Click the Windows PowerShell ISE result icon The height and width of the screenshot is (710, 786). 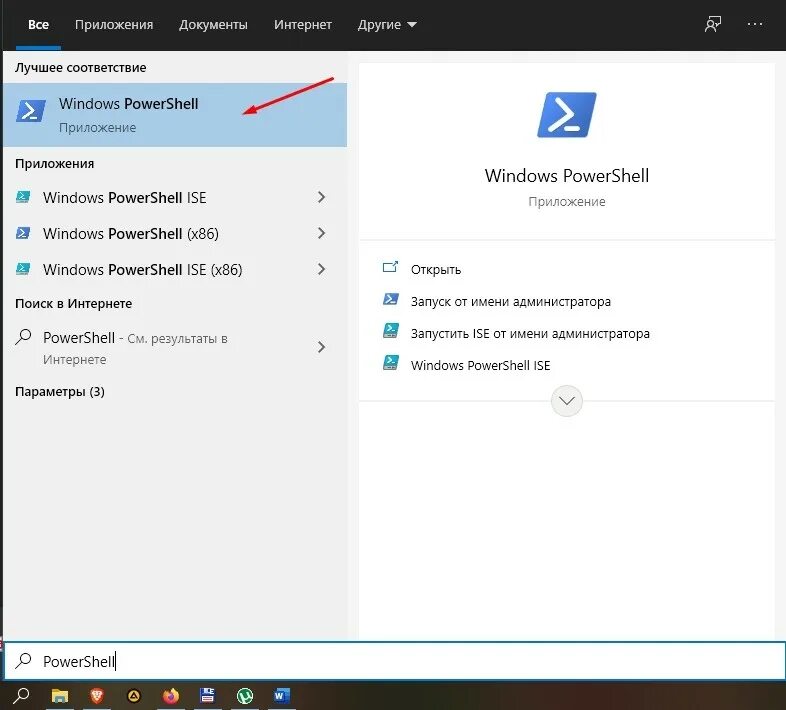click(x=23, y=197)
